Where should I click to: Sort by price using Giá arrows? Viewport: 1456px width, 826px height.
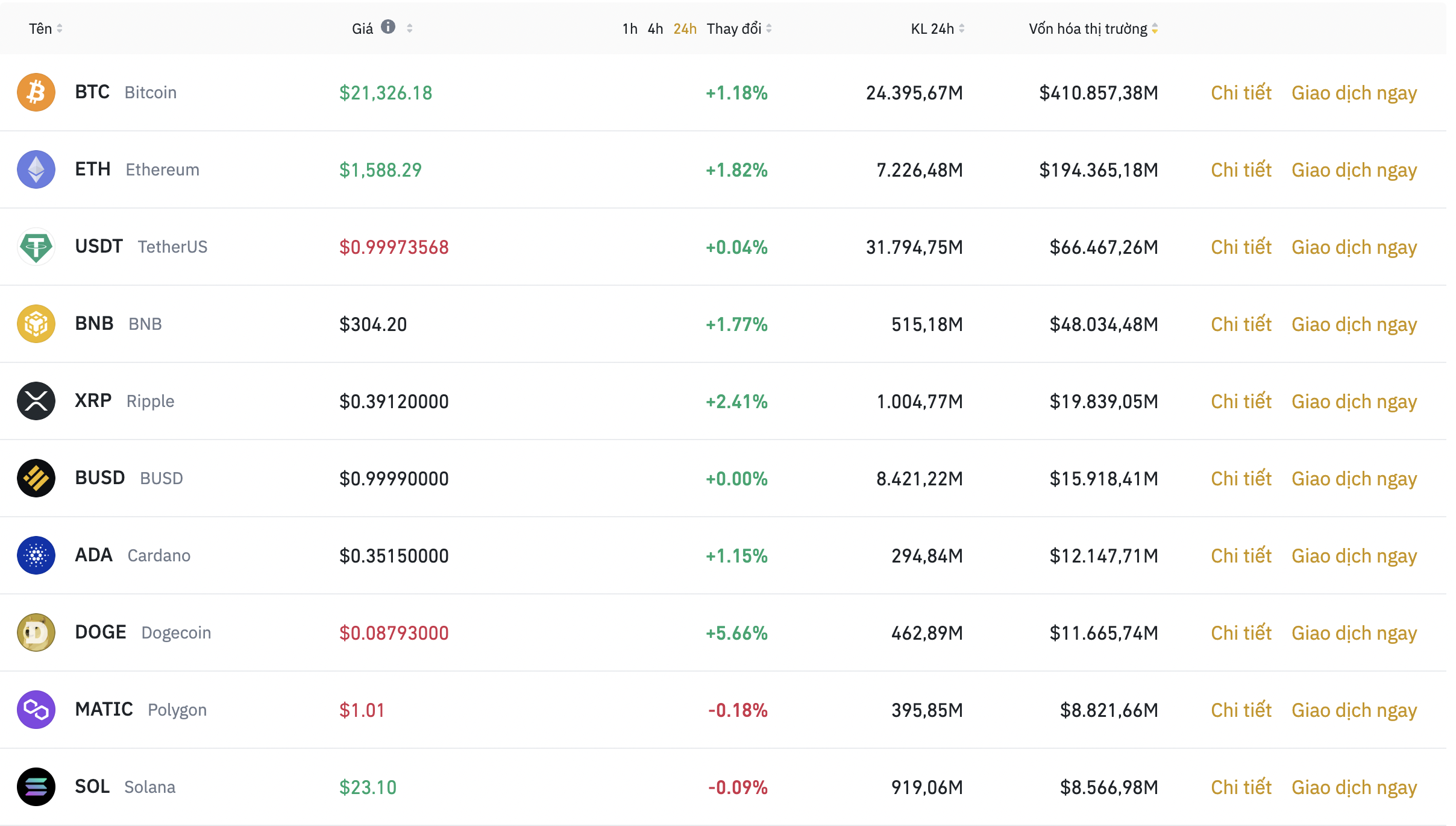coord(410,28)
